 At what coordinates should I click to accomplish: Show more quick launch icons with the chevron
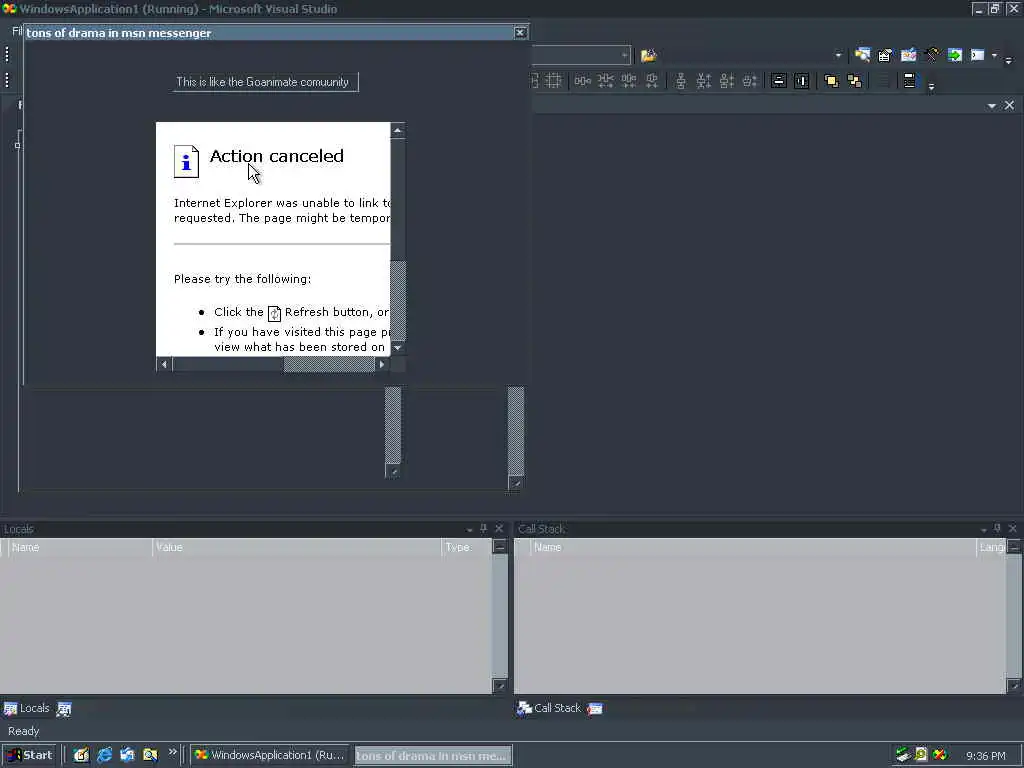click(x=173, y=752)
